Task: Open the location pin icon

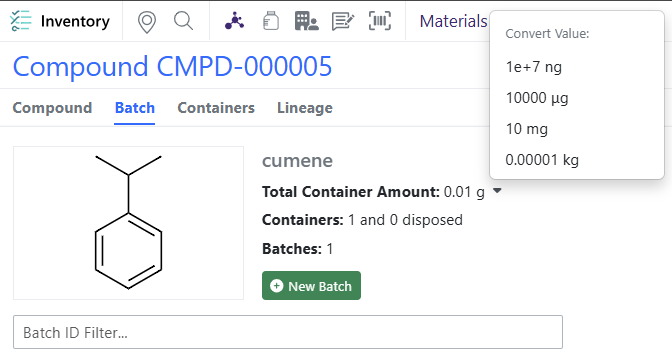Action: point(147,21)
